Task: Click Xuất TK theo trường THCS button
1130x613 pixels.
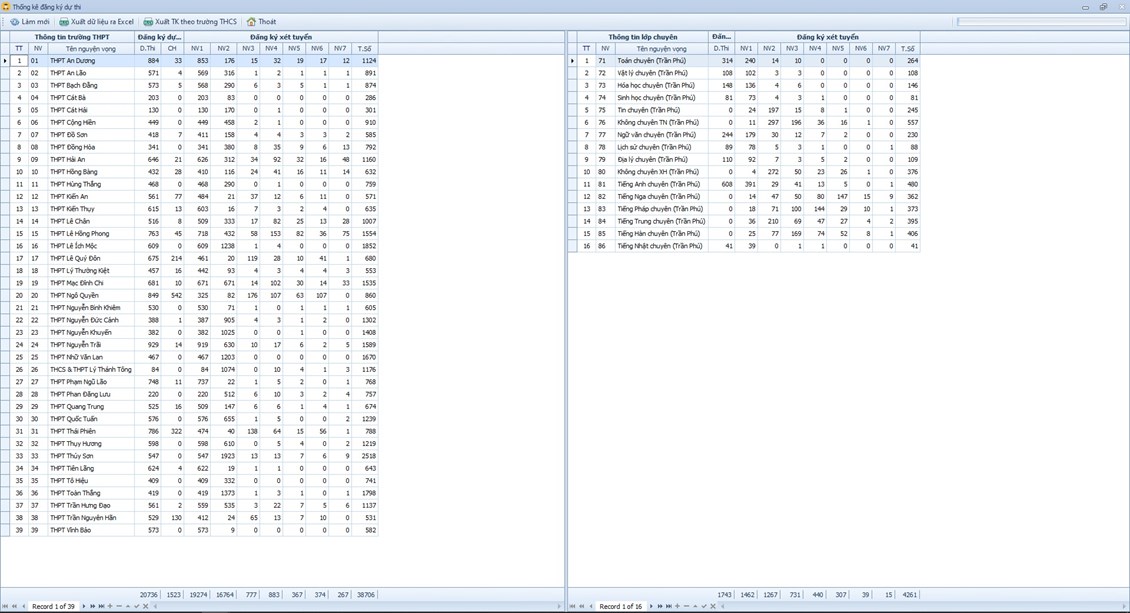Action: tap(190, 21)
